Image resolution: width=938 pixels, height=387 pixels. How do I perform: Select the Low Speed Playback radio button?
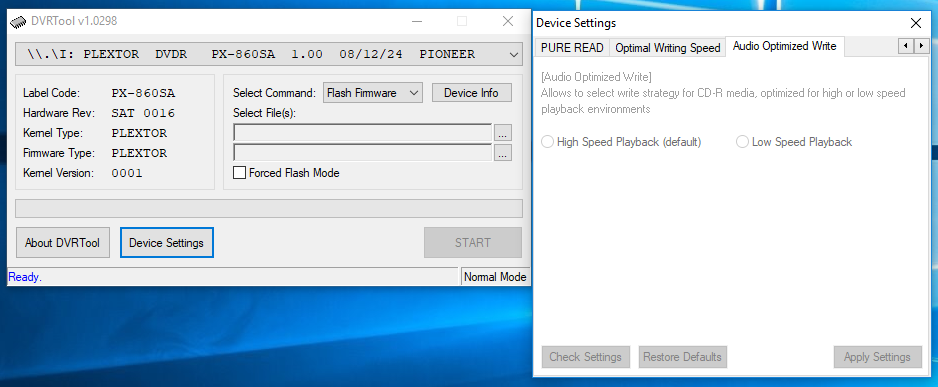(x=794, y=142)
